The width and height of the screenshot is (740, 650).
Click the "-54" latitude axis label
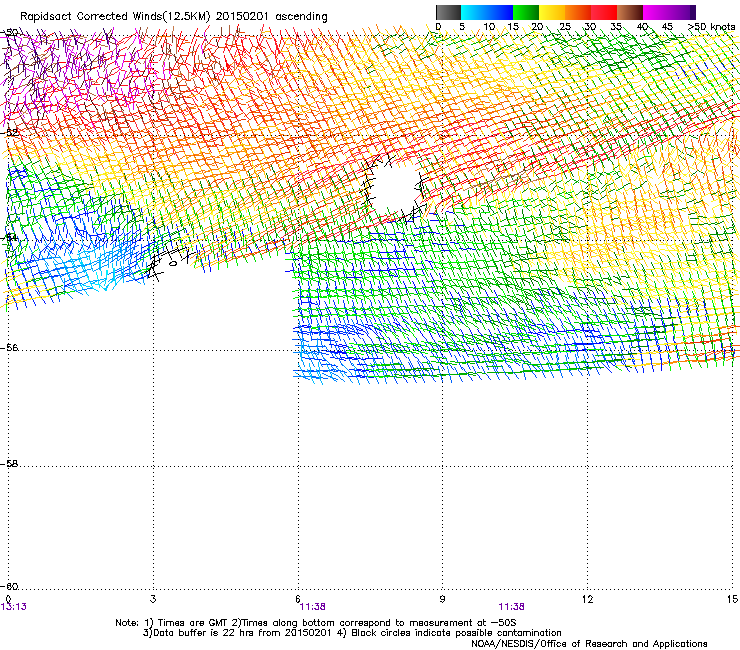click(x=9, y=237)
